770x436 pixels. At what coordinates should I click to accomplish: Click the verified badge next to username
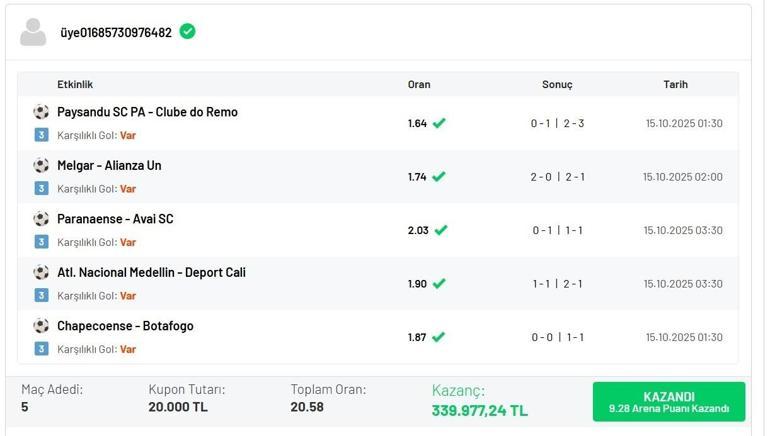click(187, 31)
